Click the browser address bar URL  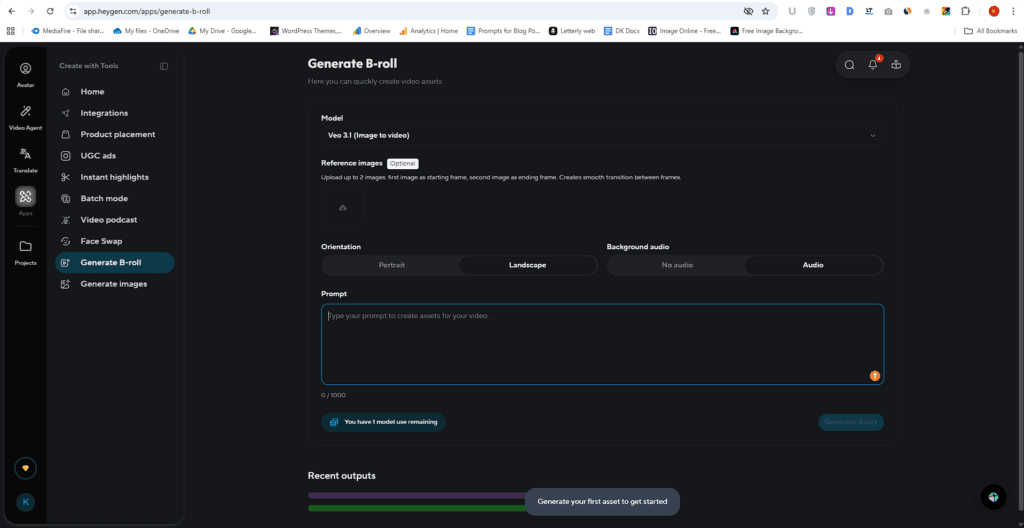pos(147,11)
